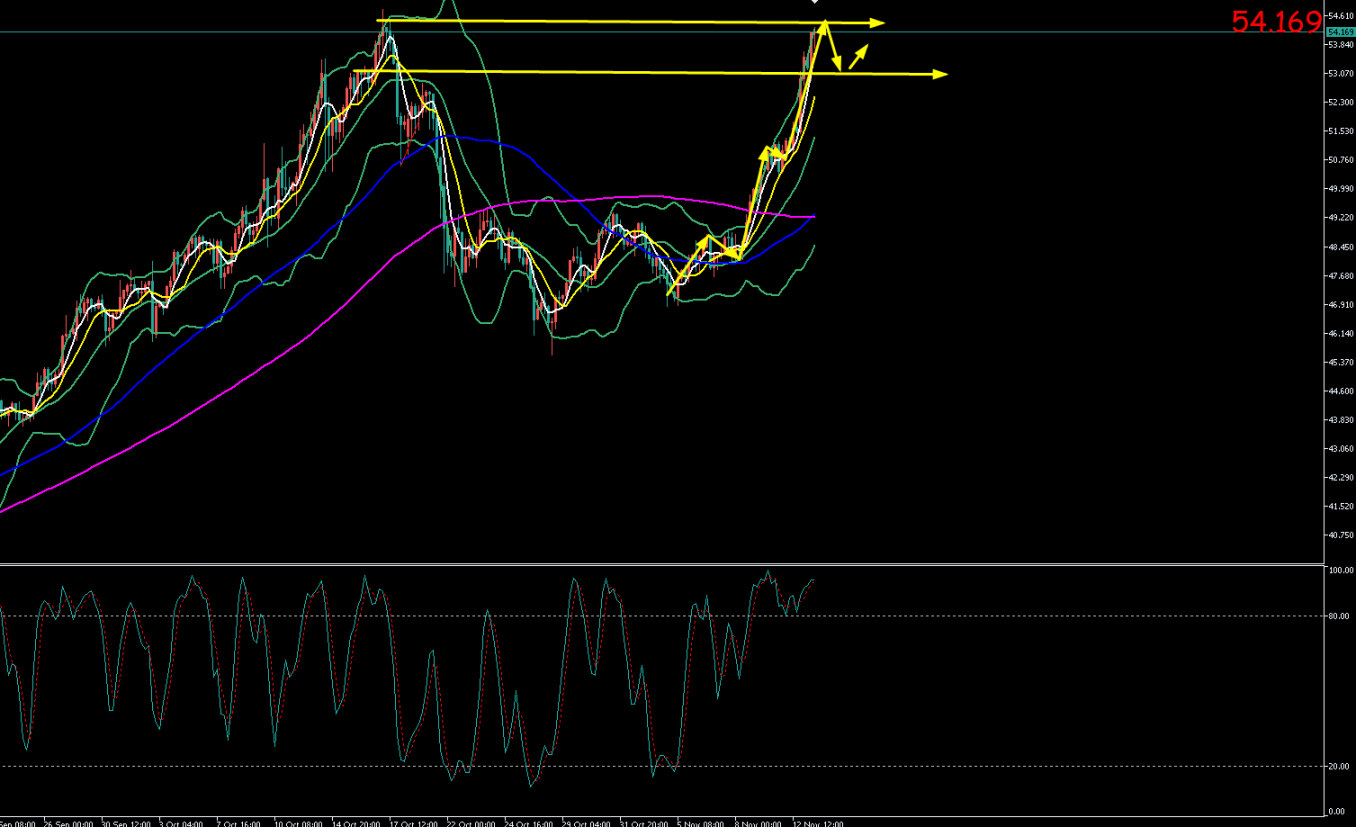Image resolution: width=1356 pixels, height=827 pixels.
Task: Click the 49.220 price scale label
Action: point(1339,218)
